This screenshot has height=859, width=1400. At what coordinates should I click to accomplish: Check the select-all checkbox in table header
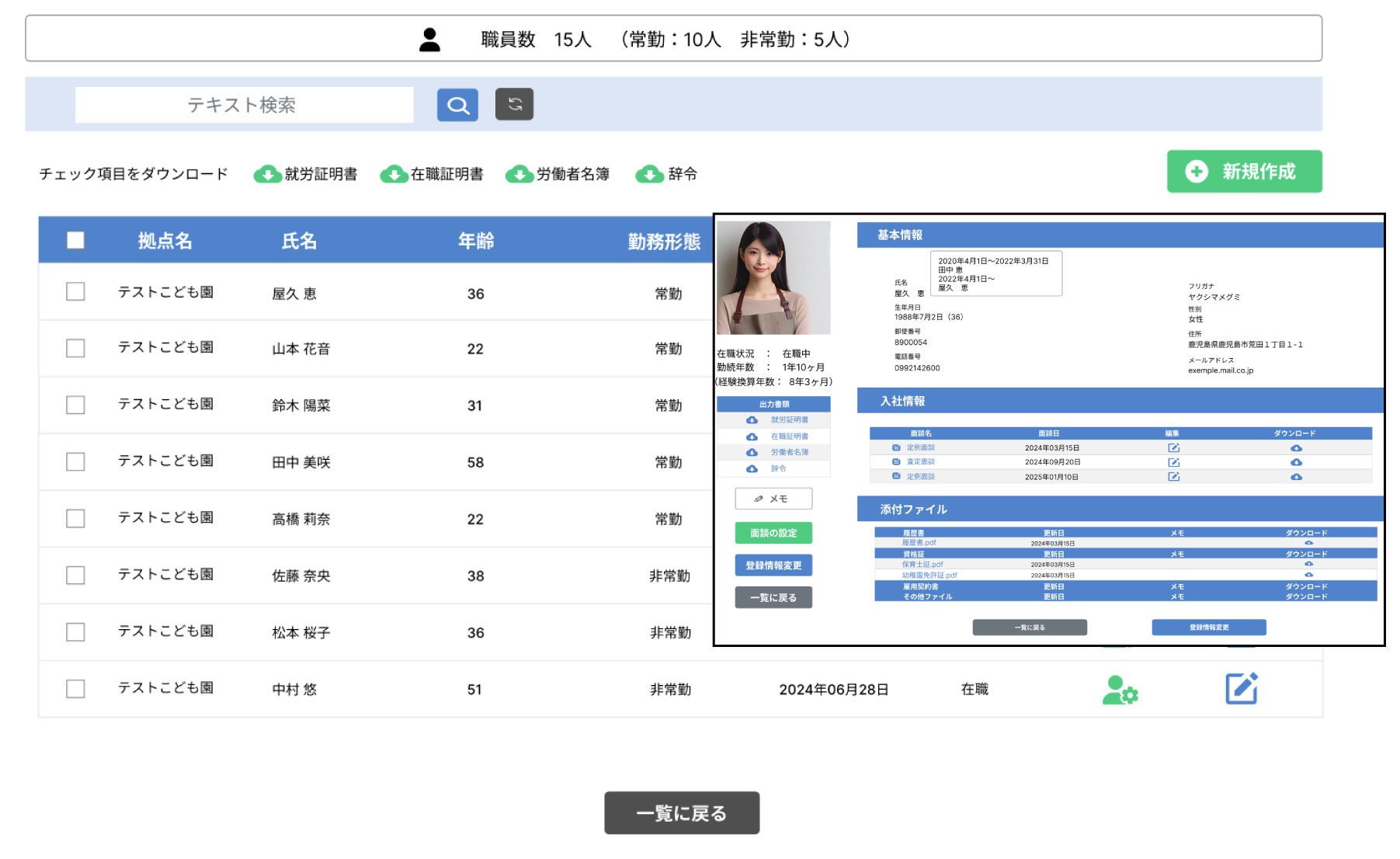[x=75, y=241]
